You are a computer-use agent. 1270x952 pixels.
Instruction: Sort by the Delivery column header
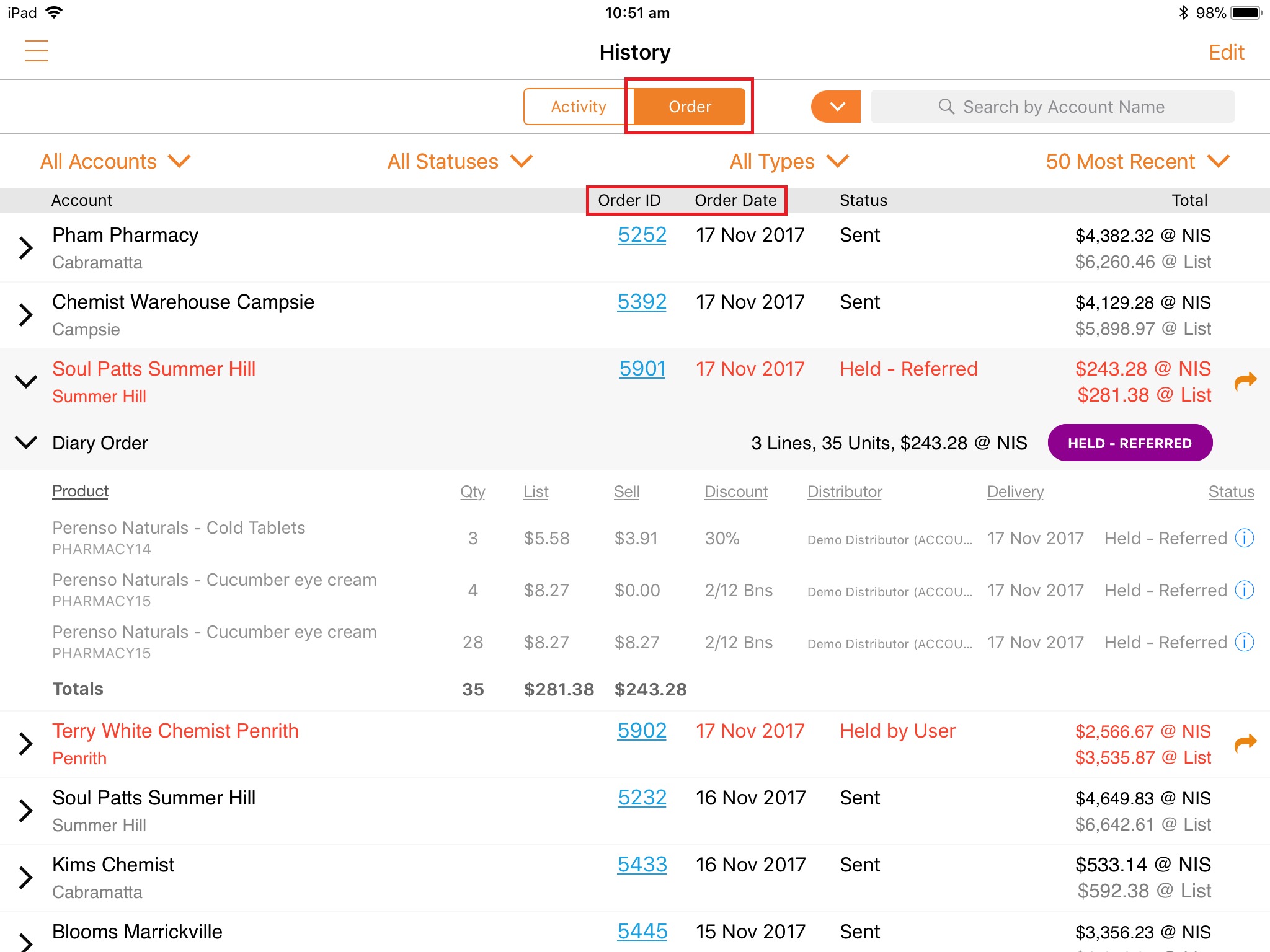click(x=1015, y=491)
